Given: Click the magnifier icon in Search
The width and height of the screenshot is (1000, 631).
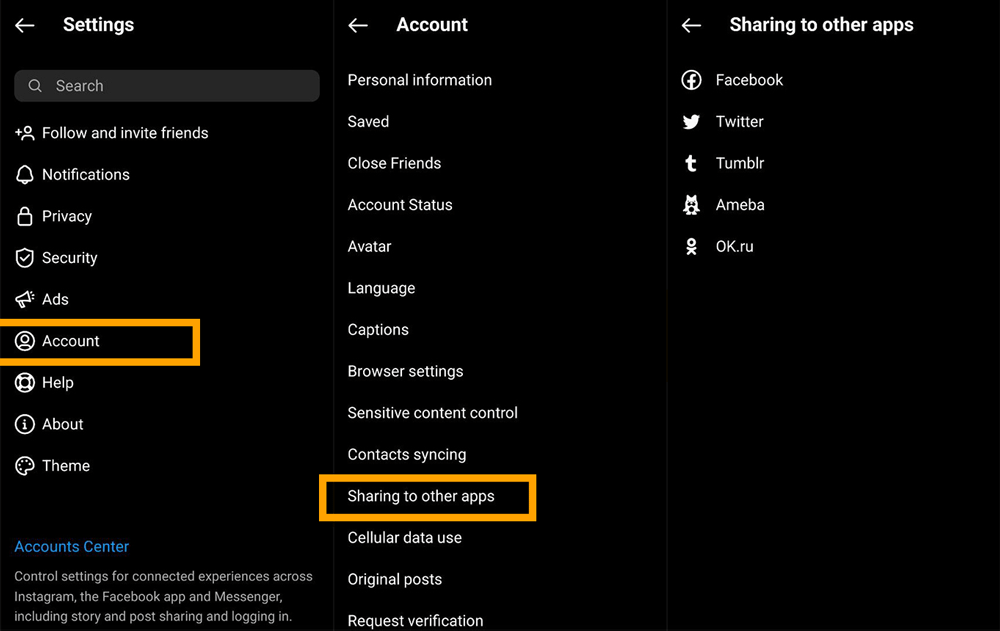Looking at the screenshot, I should (35, 85).
